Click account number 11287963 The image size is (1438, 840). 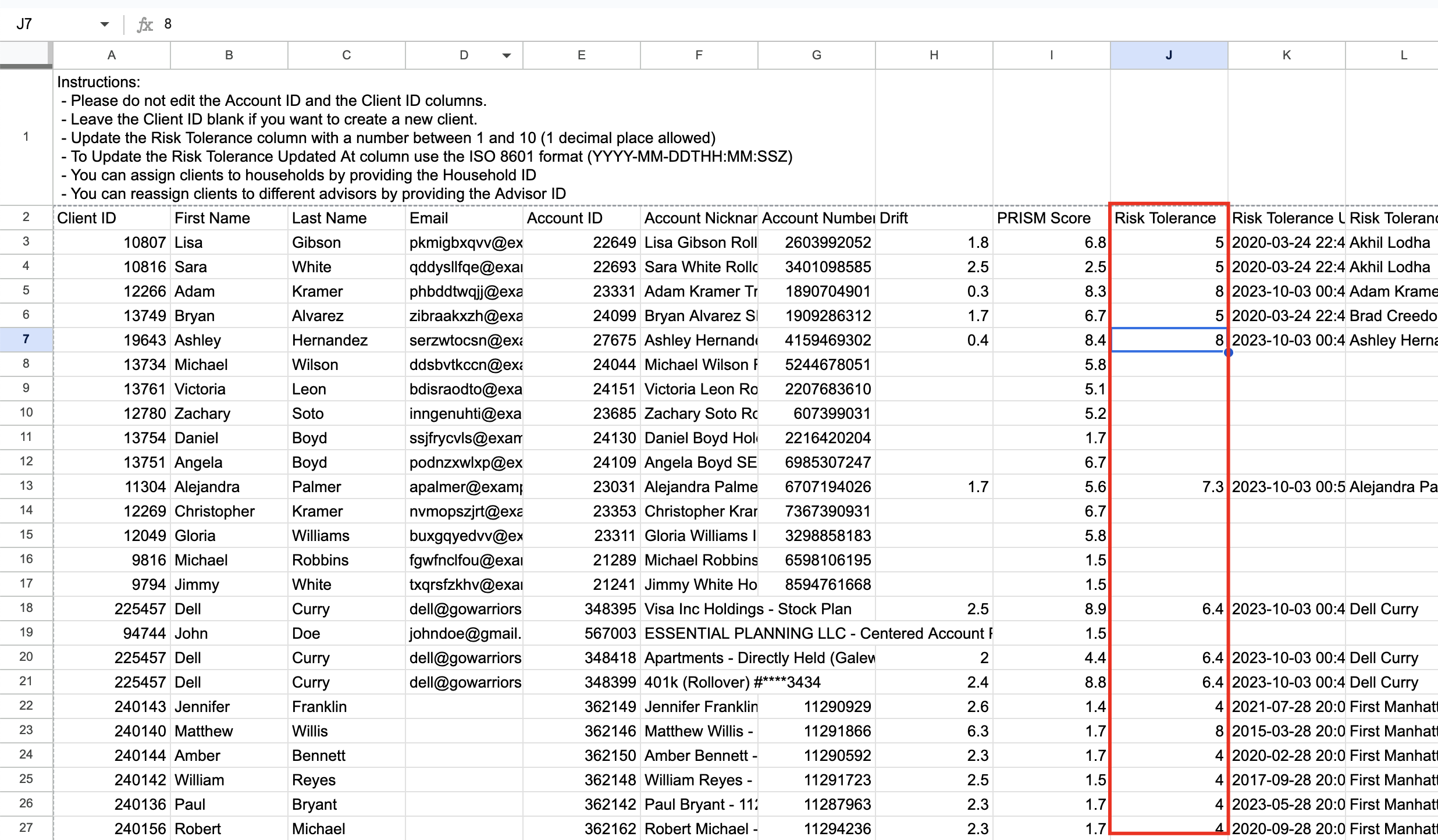click(817, 805)
